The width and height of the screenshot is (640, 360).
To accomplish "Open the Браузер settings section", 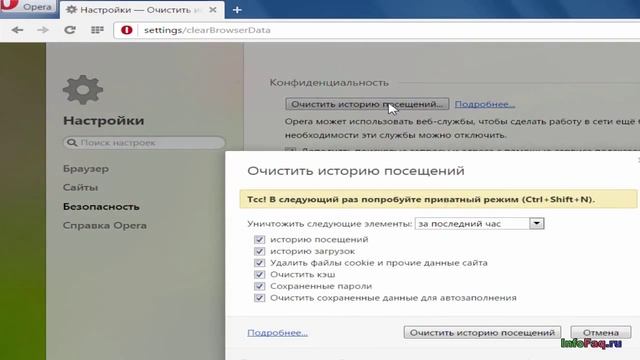I will [86, 169].
